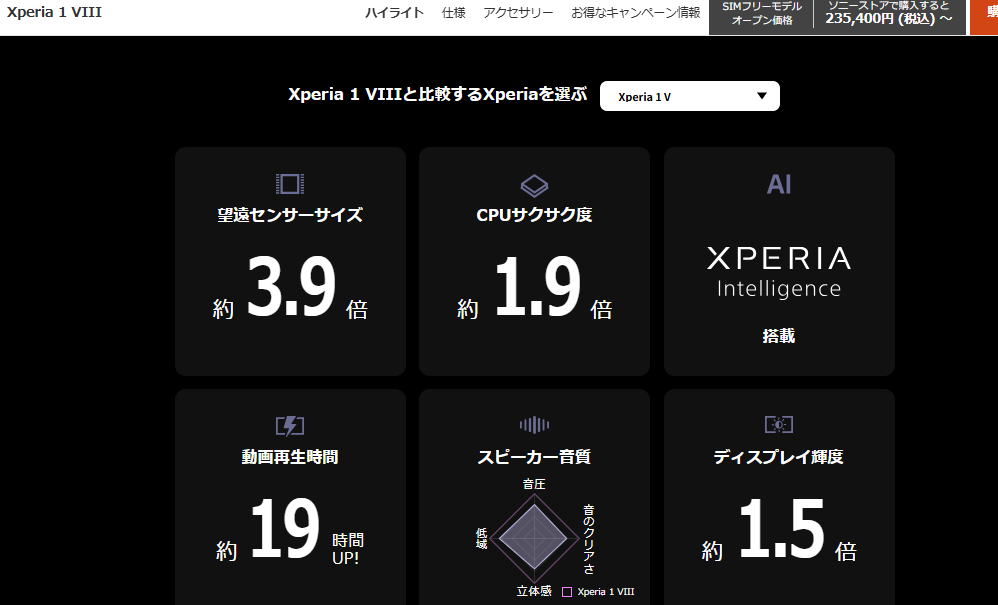Click the display brightness icon
Viewport: 998px width, 605px height.
[x=778, y=424]
